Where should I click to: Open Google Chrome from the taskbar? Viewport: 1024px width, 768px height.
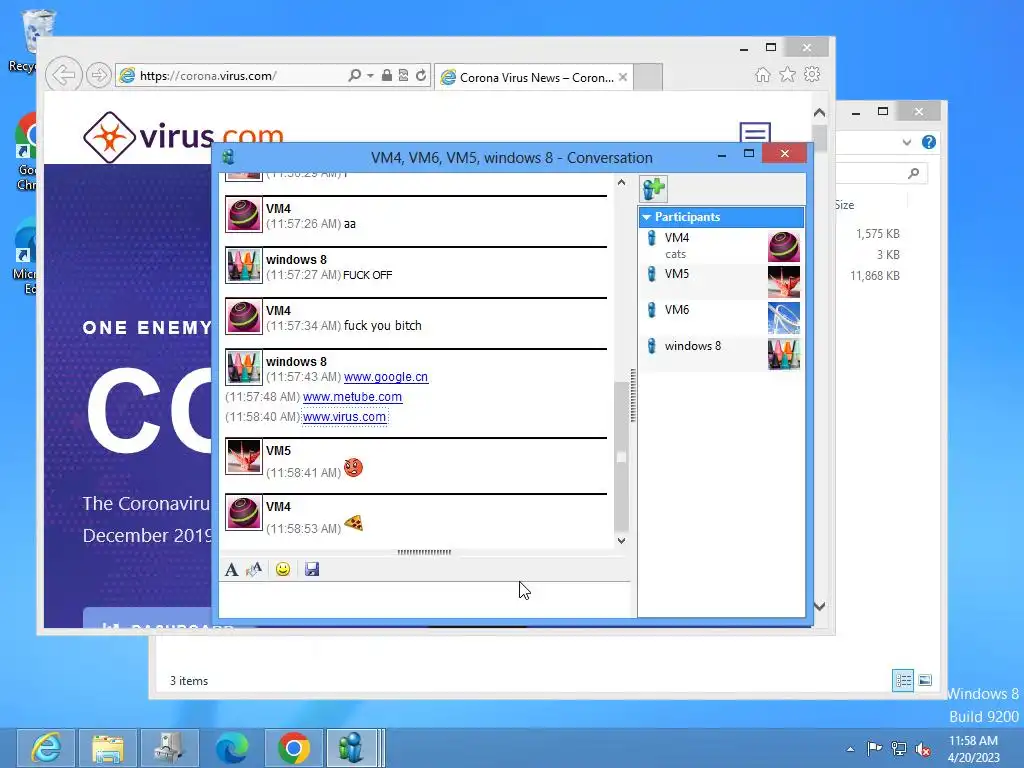click(x=294, y=748)
